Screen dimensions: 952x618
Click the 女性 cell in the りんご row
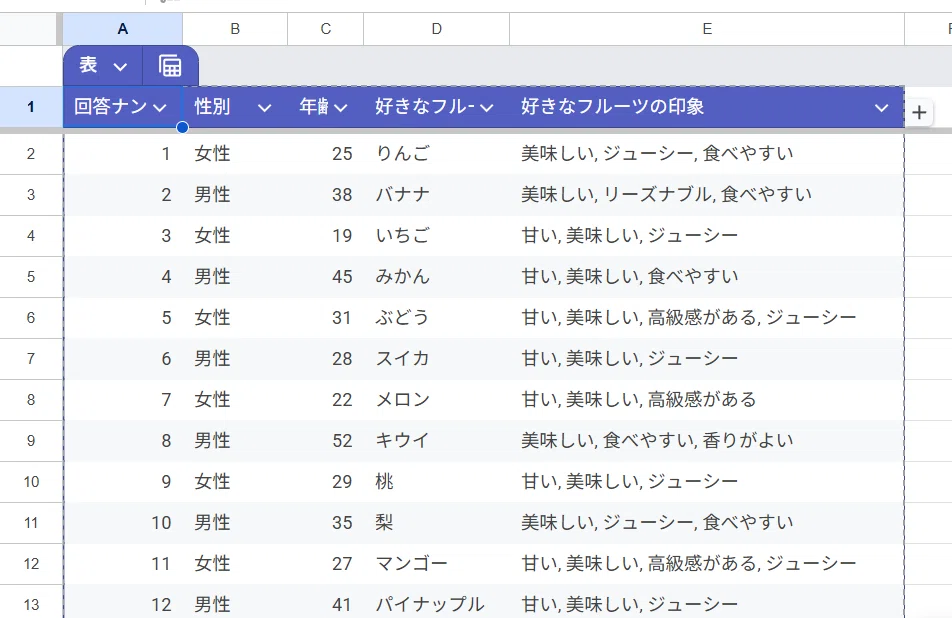(235, 154)
